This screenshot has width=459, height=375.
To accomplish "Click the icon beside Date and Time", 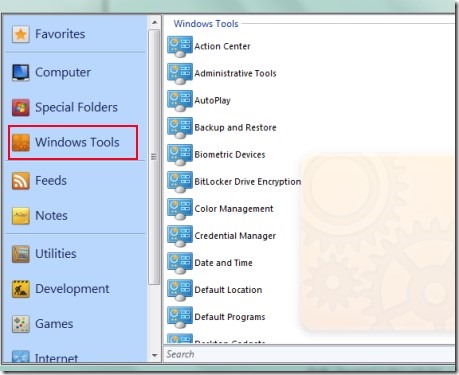I will (x=180, y=263).
